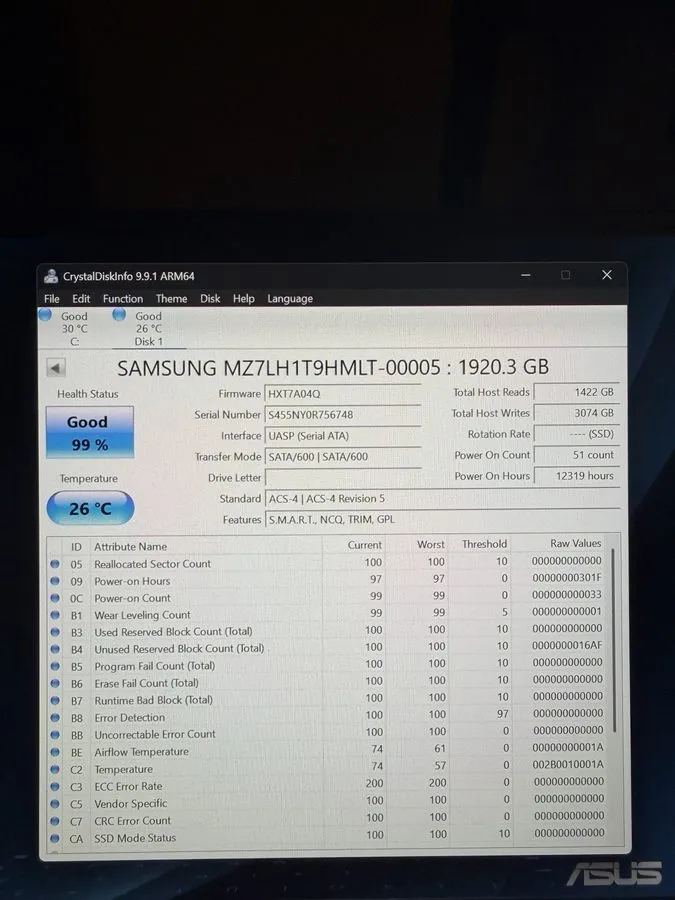Click status dot for Runtime Bad Block
This screenshot has width=675, height=900.
click(x=55, y=700)
